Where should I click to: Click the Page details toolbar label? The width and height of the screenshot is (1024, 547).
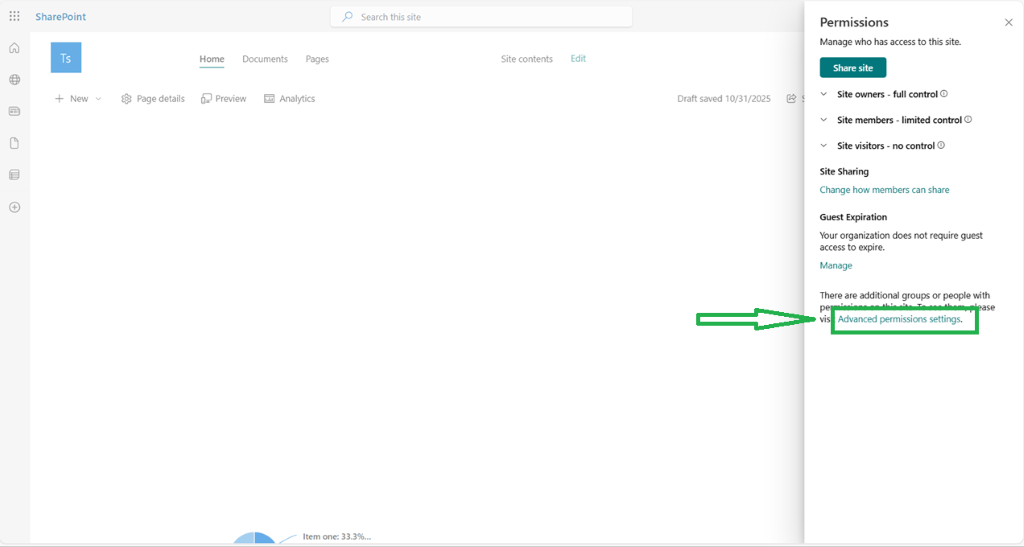pyautogui.click(x=161, y=99)
